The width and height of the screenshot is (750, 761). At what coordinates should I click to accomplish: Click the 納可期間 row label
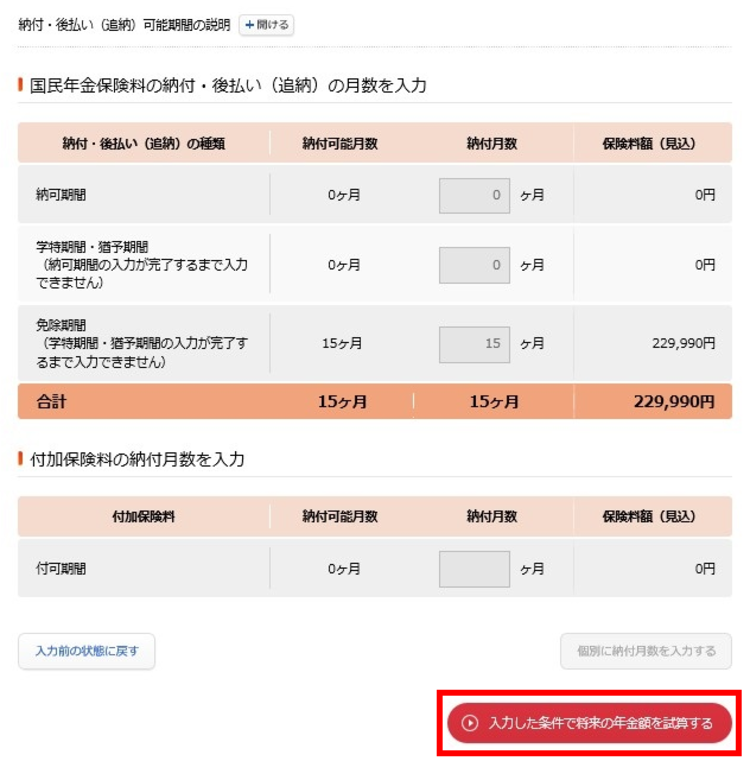pos(61,196)
